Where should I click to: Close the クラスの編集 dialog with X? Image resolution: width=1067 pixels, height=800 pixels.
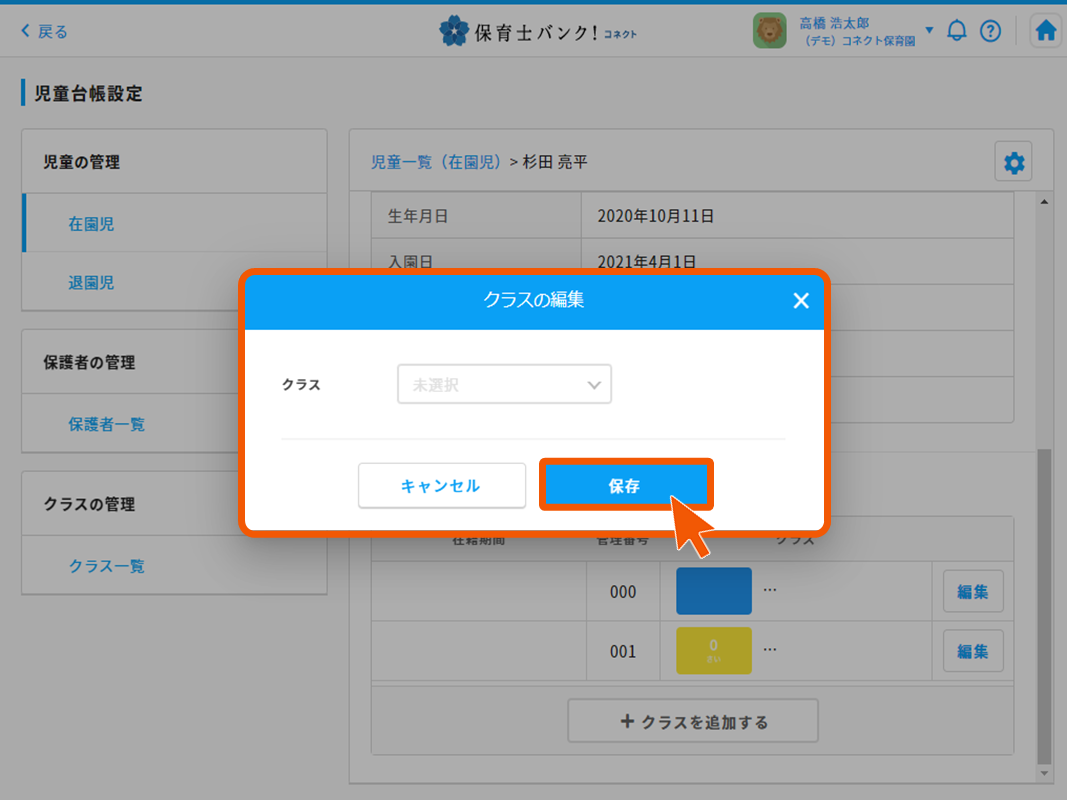click(801, 301)
